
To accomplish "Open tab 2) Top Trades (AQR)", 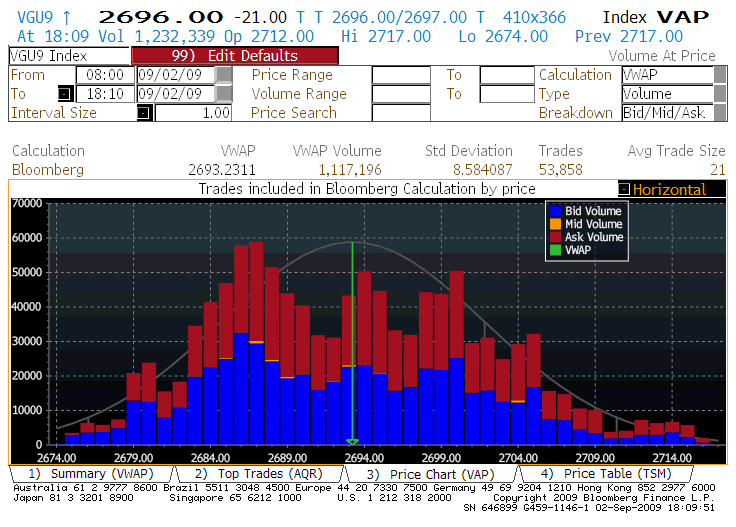I will (x=260, y=474).
